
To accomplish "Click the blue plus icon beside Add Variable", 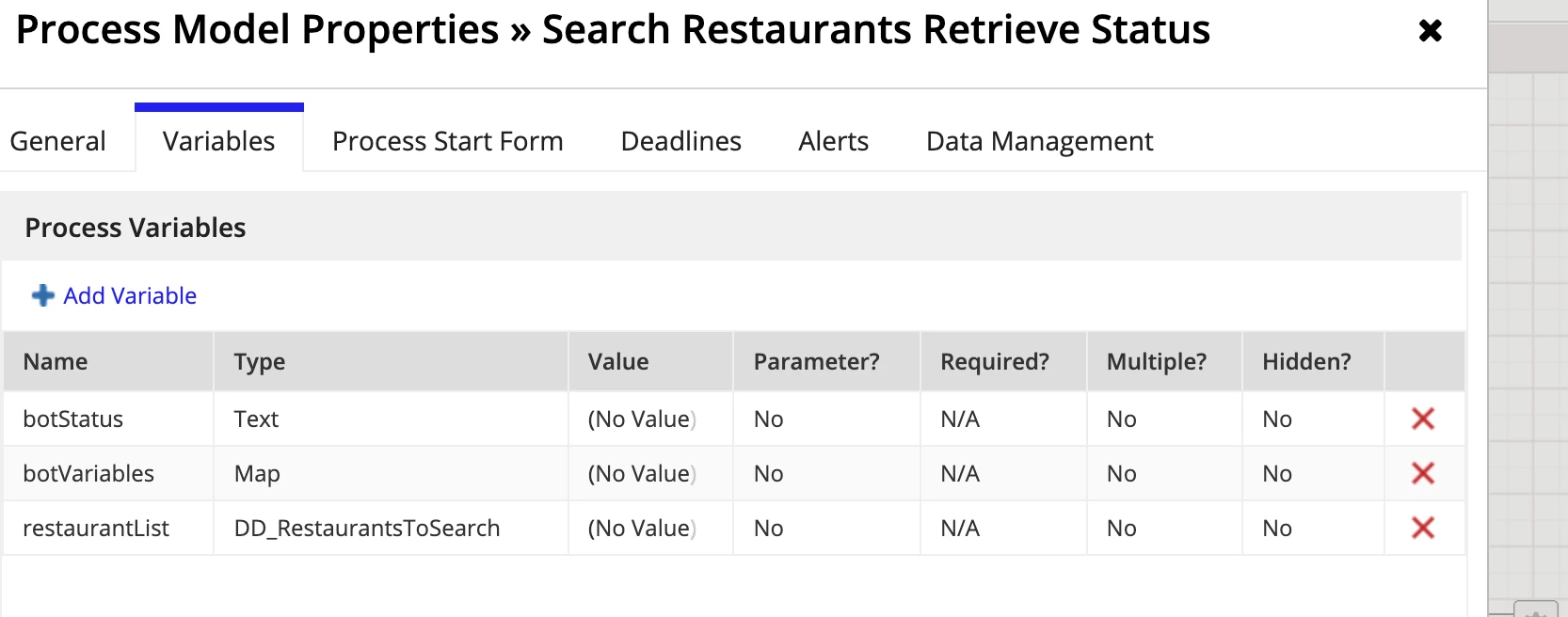I will pyautogui.click(x=43, y=295).
